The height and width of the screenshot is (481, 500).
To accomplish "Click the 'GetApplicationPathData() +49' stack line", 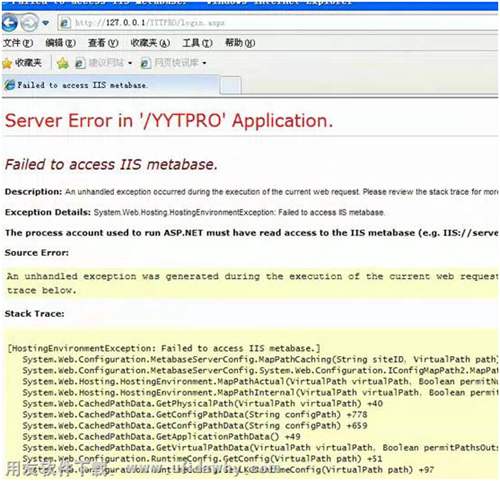I will coord(162,437).
